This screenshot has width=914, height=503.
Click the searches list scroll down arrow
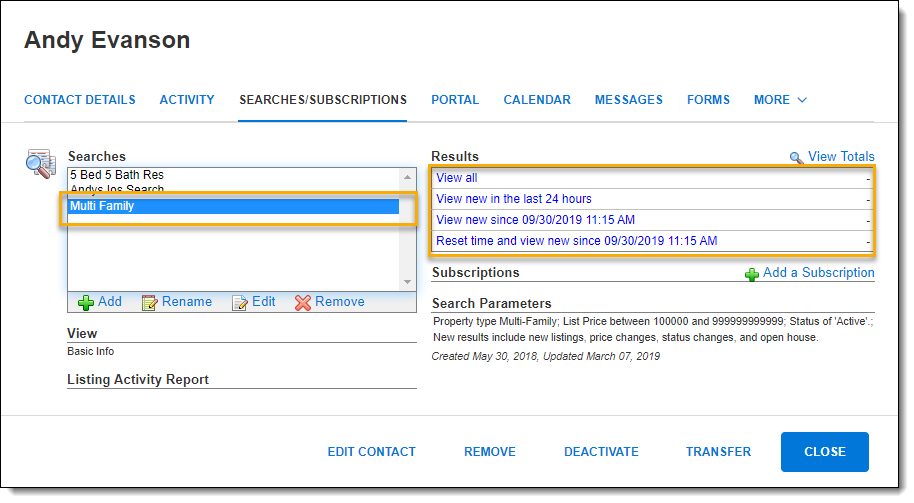point(407,282)
